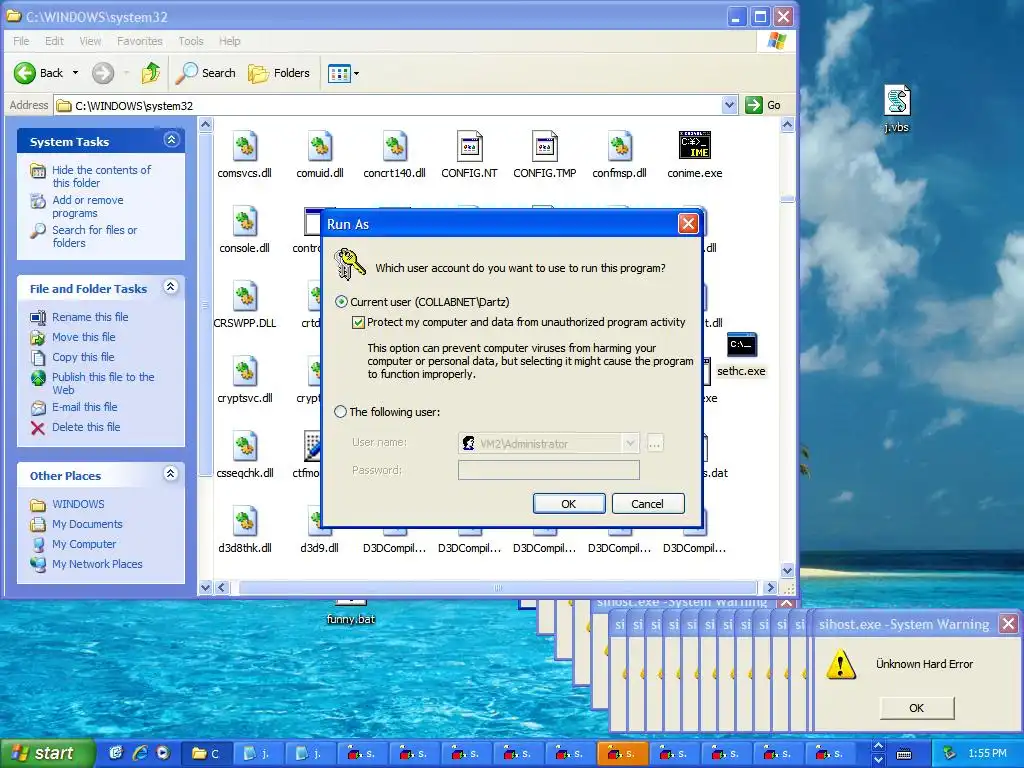Select the sethc.exe icon
Image resolution: width=1024 pixels, height=768 pixels.
tap(741, 344)
